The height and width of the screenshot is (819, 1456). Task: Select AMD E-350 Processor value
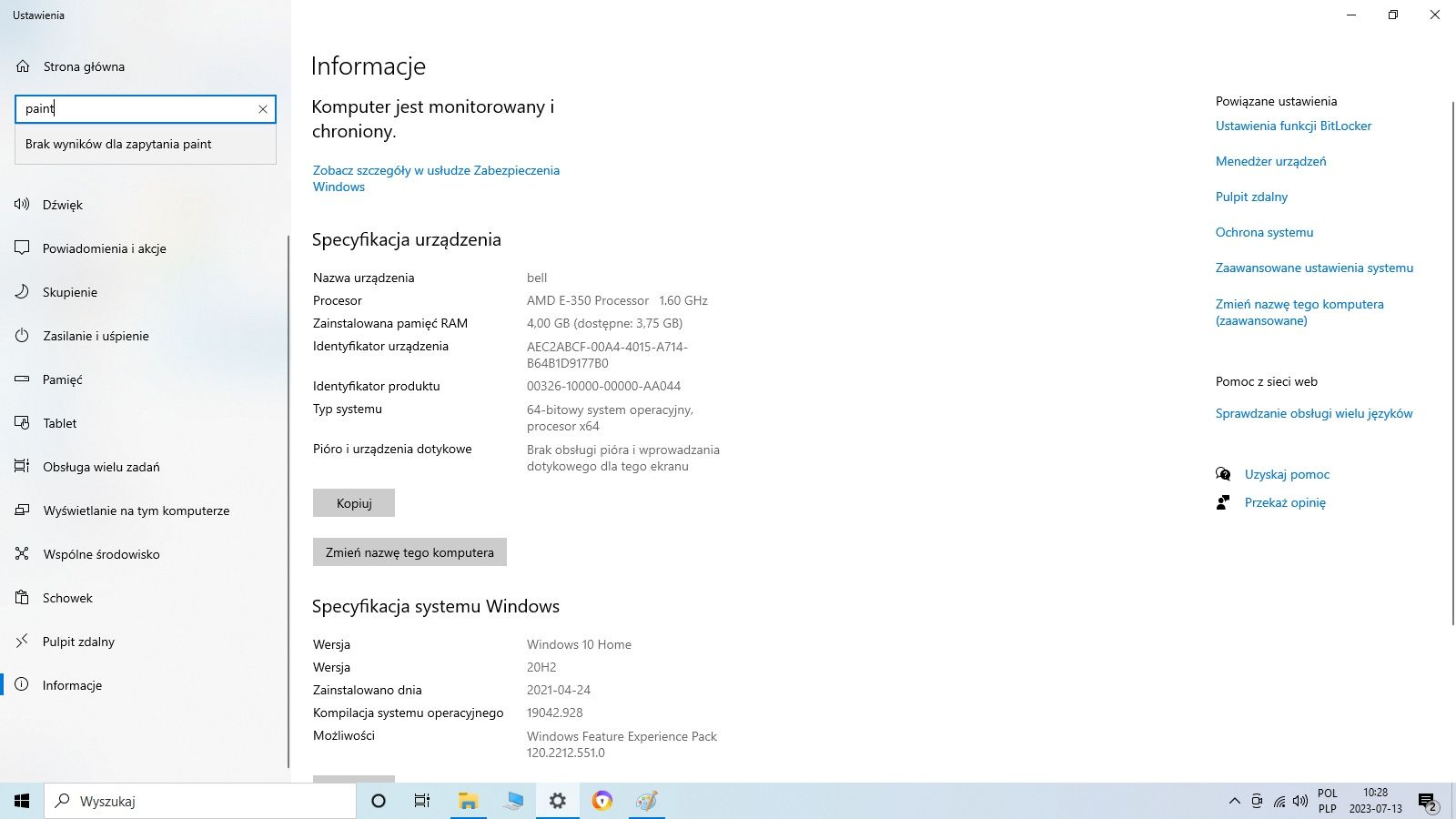click(x=617, y=300)
